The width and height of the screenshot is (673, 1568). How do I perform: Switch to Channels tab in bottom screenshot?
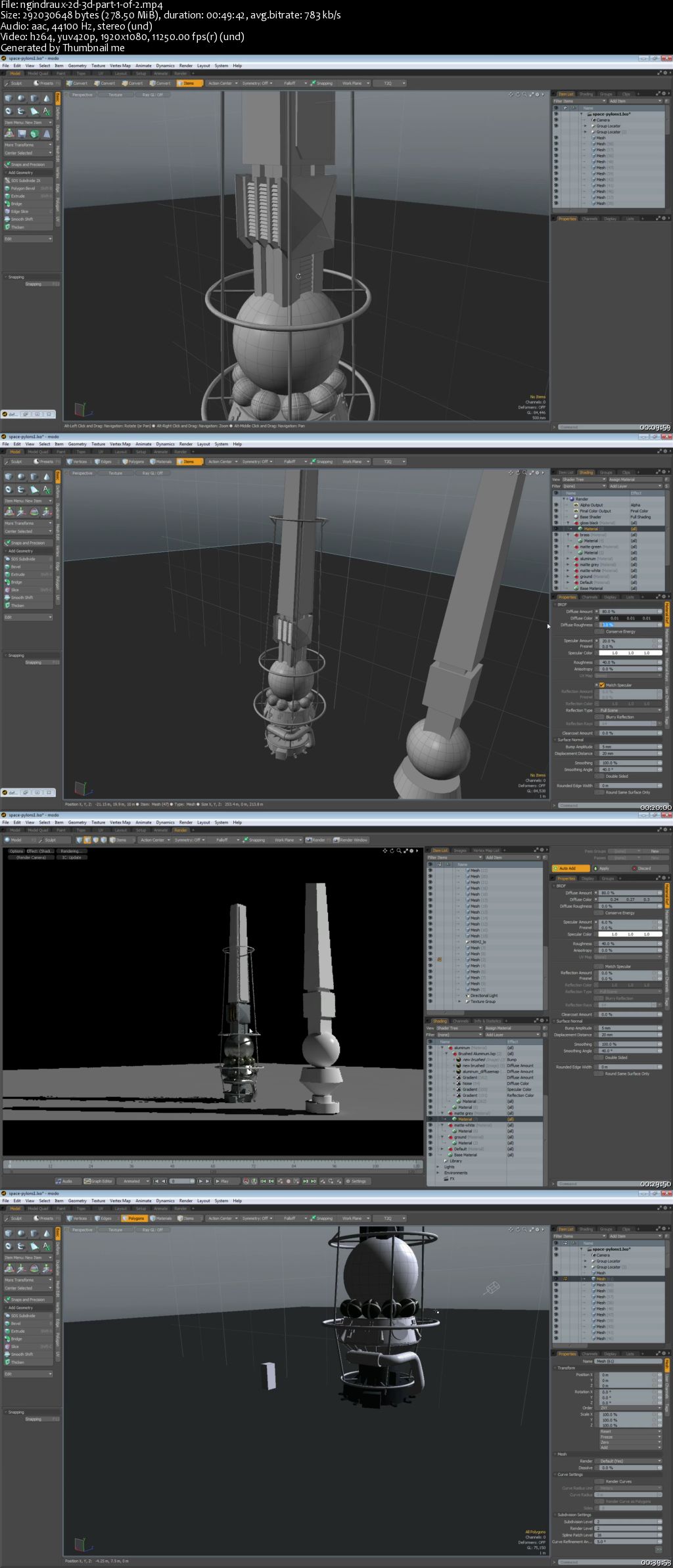(590, 1354)
